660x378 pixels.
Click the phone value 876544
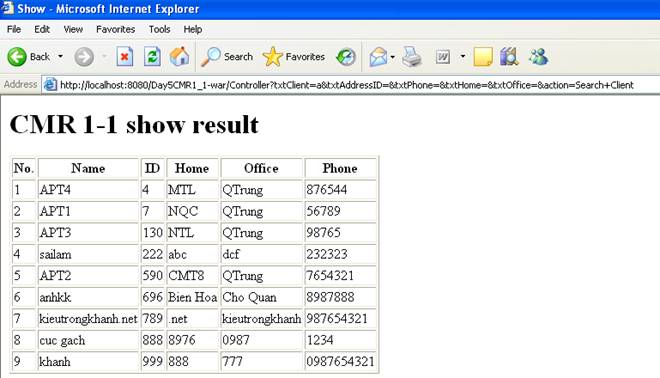(327, 190)
